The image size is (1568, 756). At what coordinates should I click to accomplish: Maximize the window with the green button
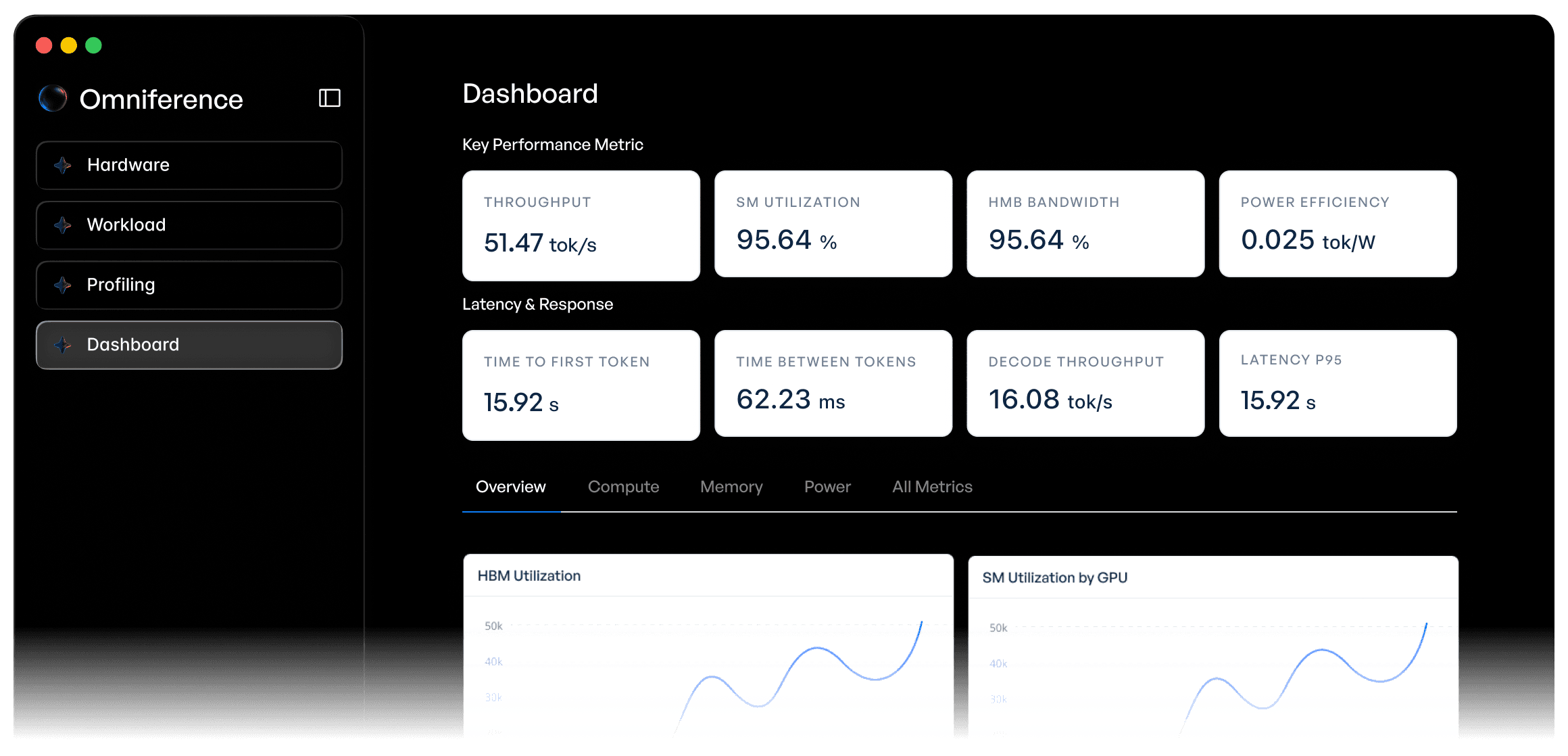(94, 45)
